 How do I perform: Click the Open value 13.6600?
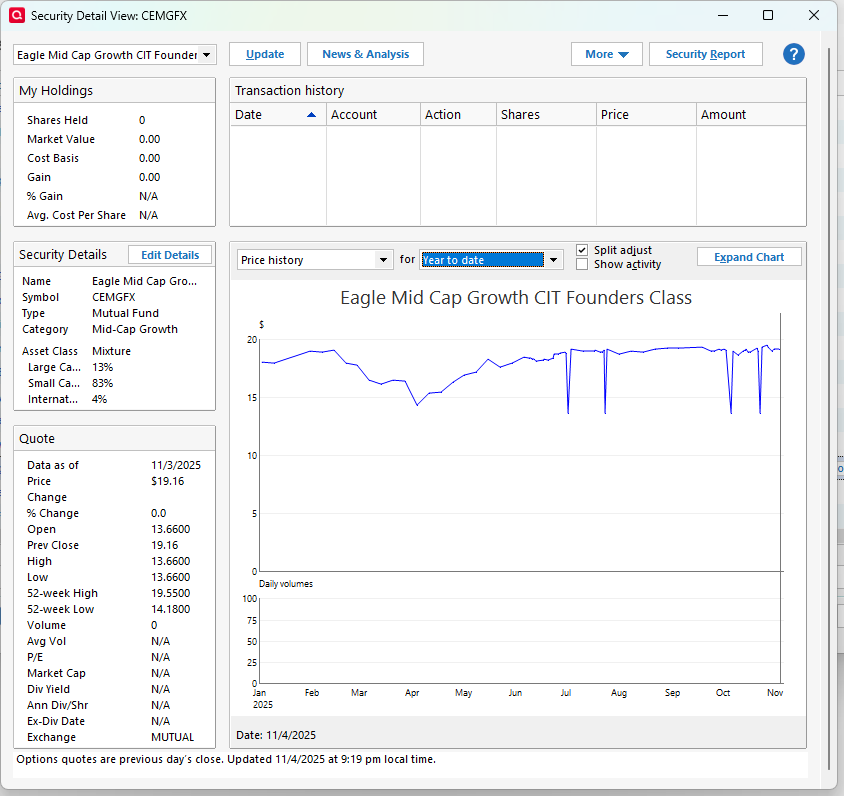coord(171,529)
